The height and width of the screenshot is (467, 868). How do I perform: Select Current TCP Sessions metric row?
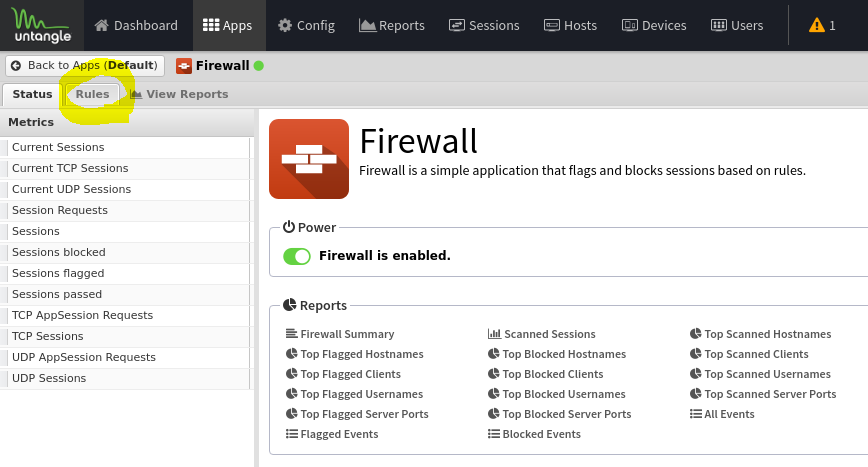[126, 168]
